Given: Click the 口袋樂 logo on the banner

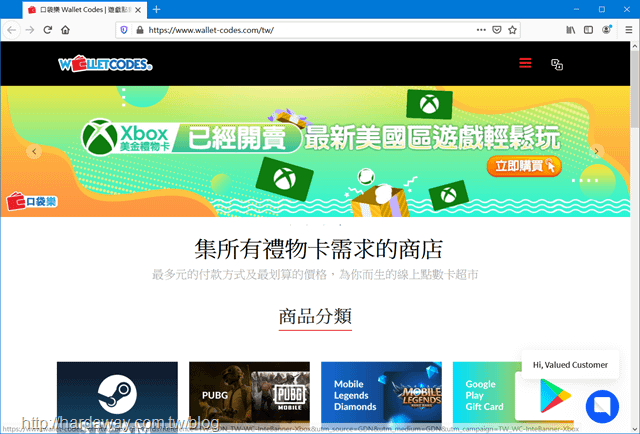Looking at the screenshot, I should tap(31, 201).
